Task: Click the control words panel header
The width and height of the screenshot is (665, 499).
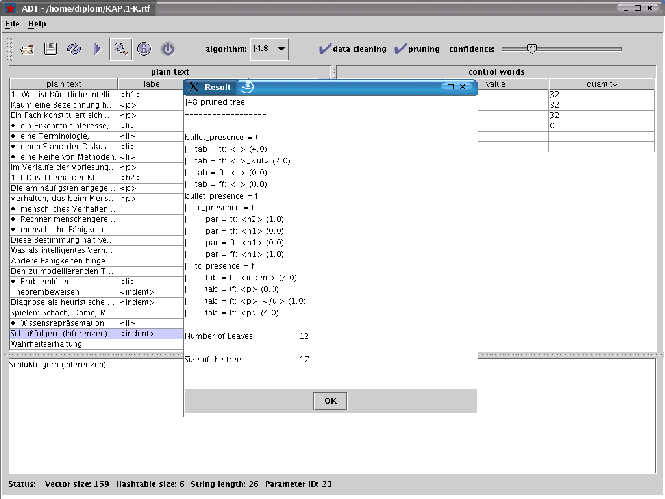Action: 496,72
